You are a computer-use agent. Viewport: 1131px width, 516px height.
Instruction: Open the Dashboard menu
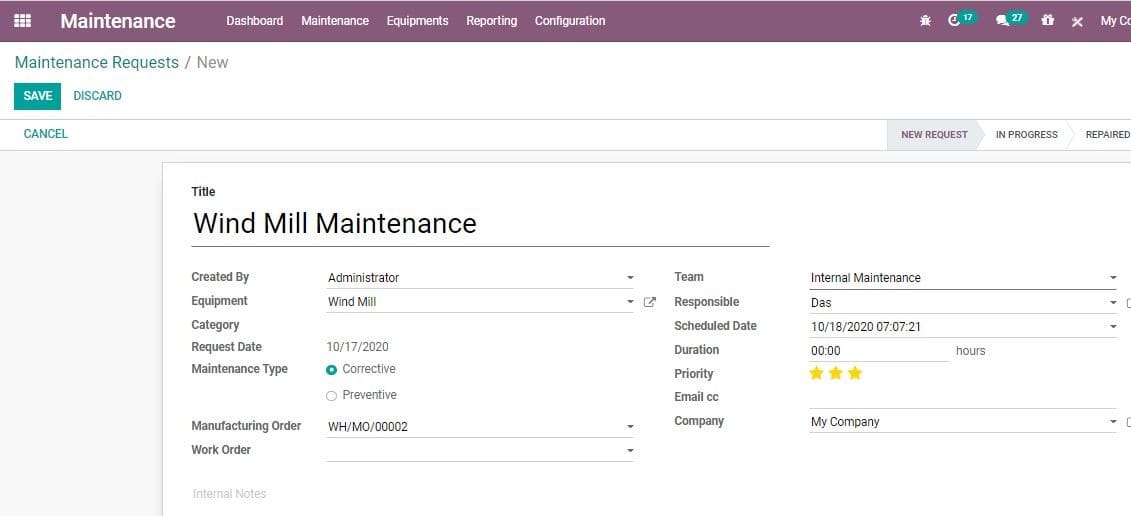pyautogui.click(x=255, y=21)
